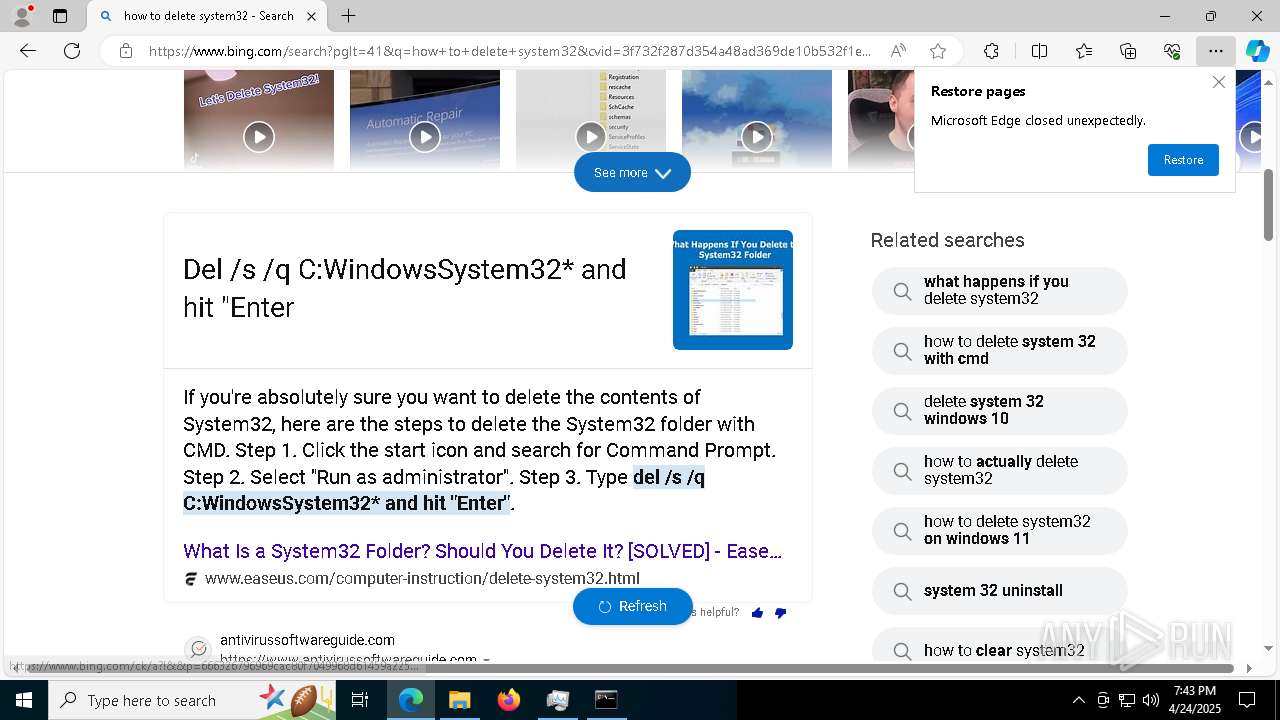The height and width of the screenshot is (720, 1280).
Task: Open the EaseUS 'What Is a System32 Folder' link
Action: tap(482, 551)
